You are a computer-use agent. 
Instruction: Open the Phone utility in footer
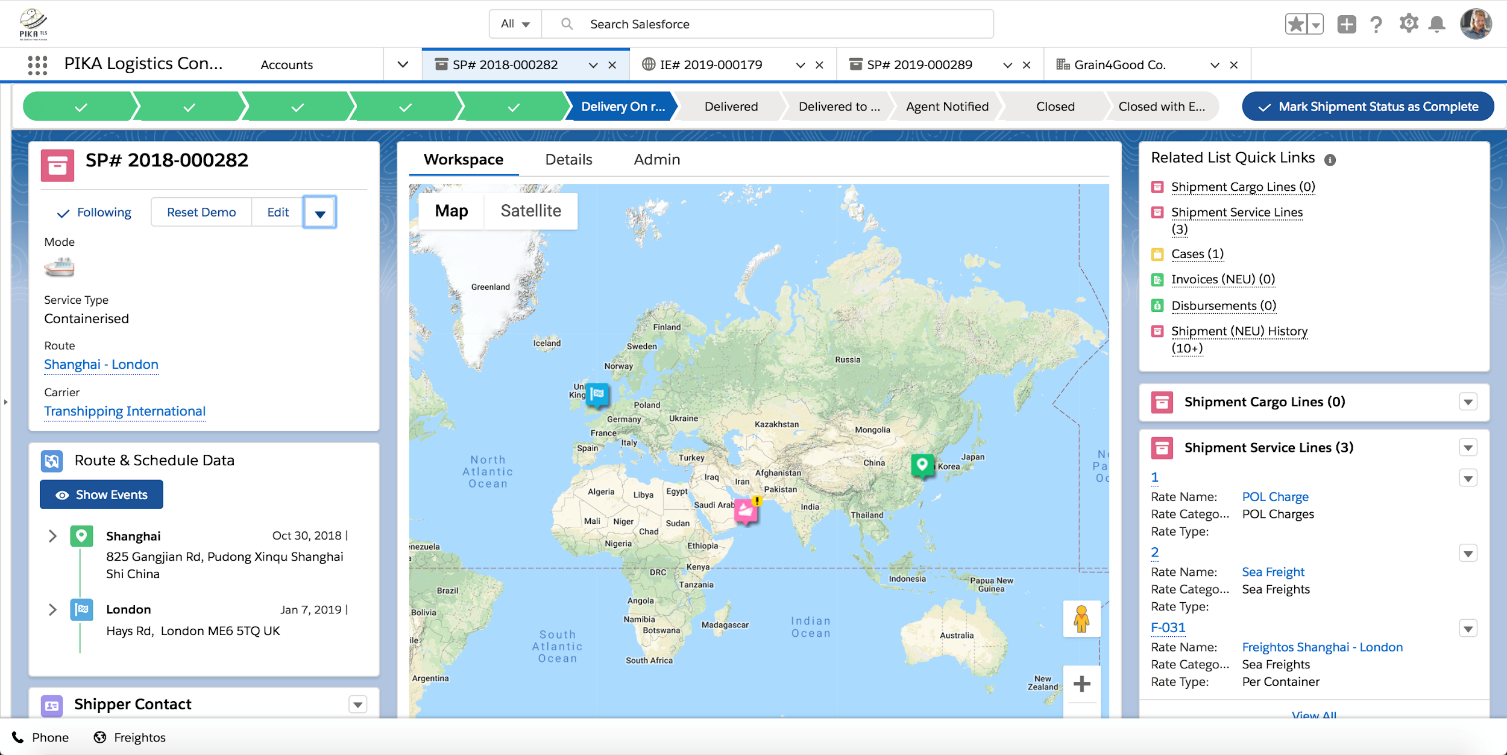[x=41, y=738]
